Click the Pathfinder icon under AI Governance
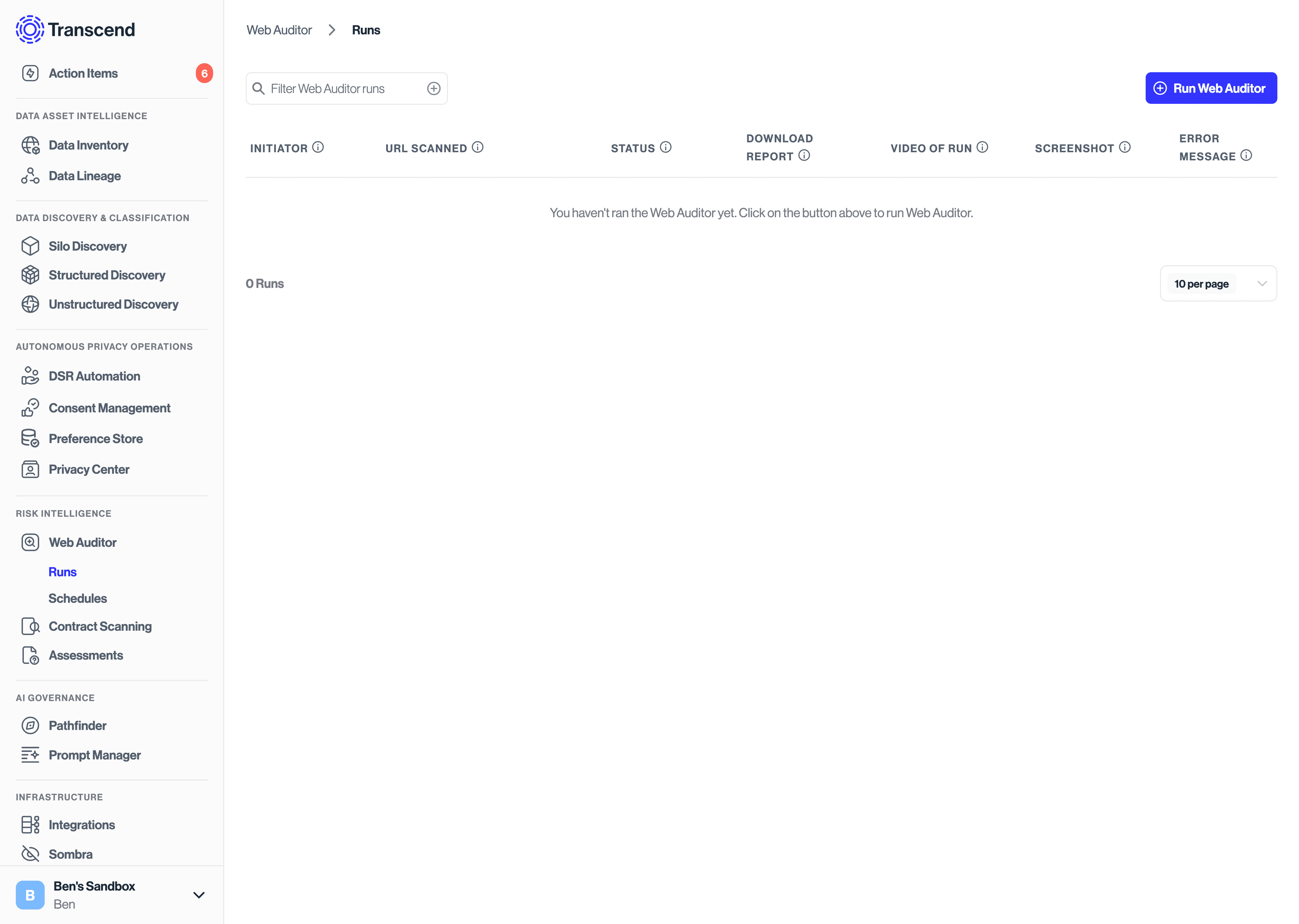1299x924 pixels. (30, 725)
